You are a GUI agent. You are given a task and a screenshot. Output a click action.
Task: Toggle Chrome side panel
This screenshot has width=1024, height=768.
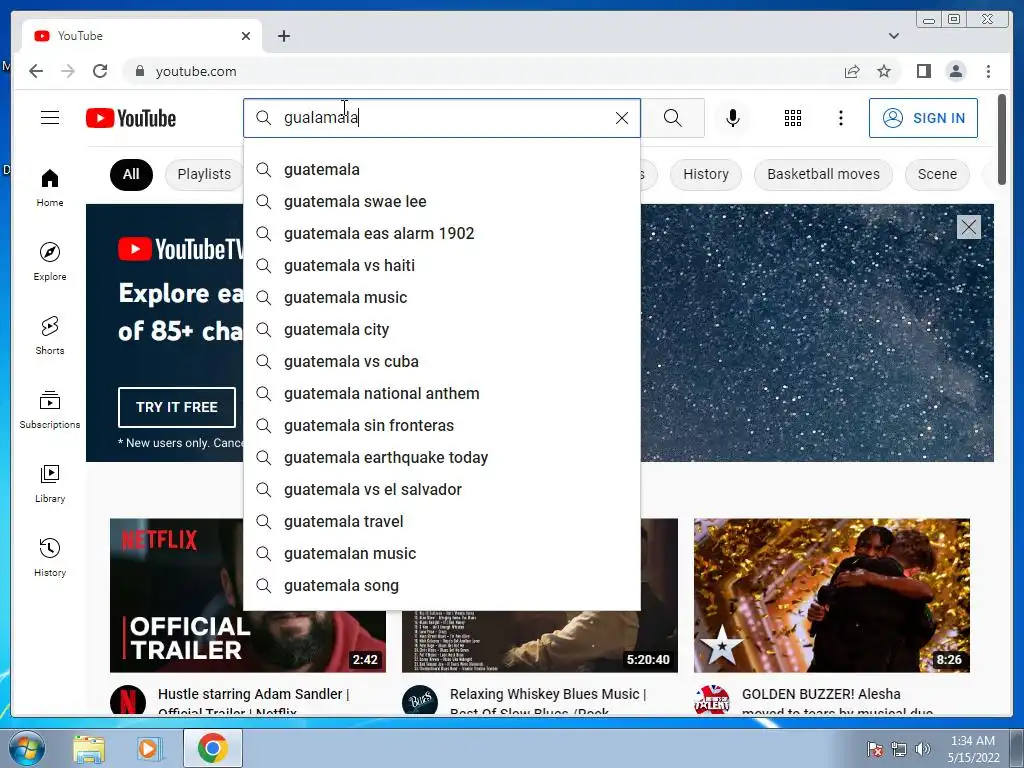(923, 71)
